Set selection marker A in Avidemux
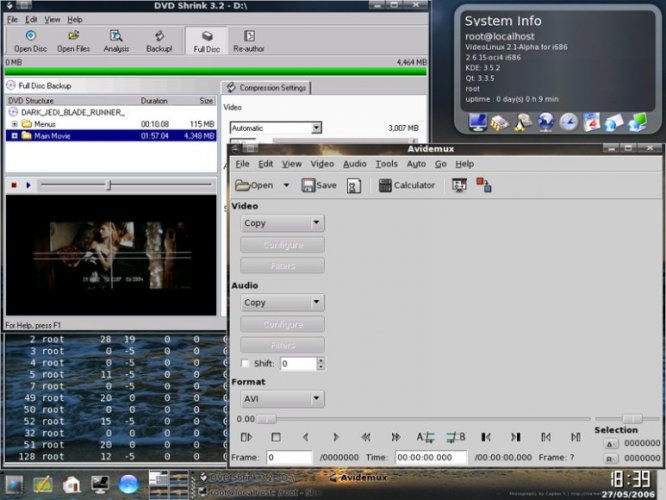This screenshot has width=666, height=500. pos(425,437)
